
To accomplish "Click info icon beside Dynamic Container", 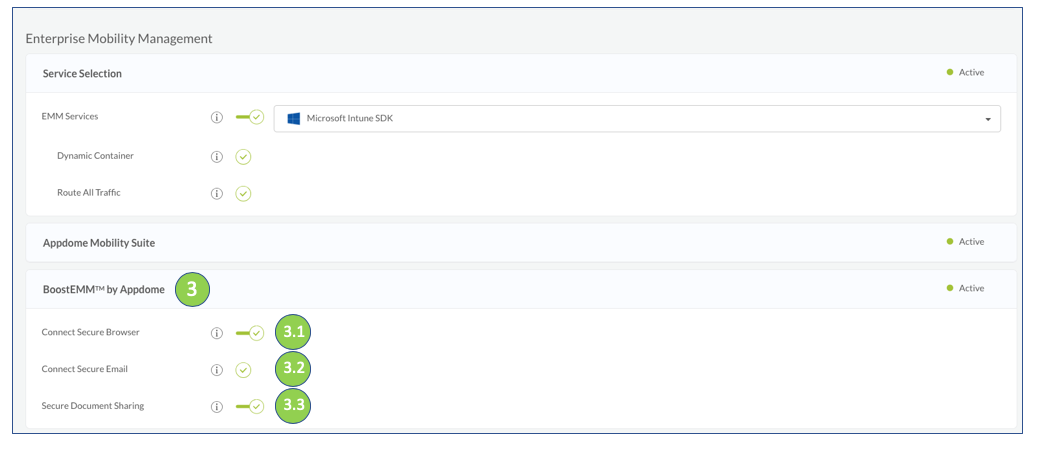I will point(217,157).
